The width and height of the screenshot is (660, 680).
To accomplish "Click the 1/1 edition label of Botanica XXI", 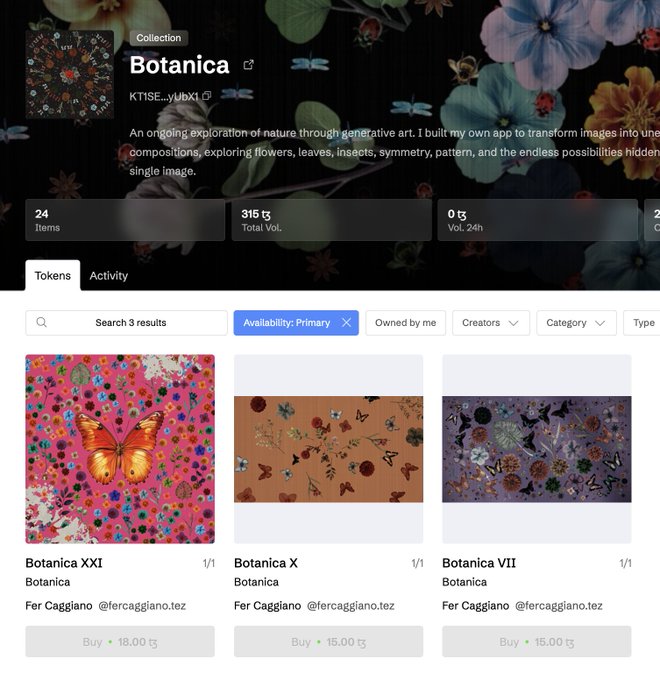I will click(x=209, y=563).
